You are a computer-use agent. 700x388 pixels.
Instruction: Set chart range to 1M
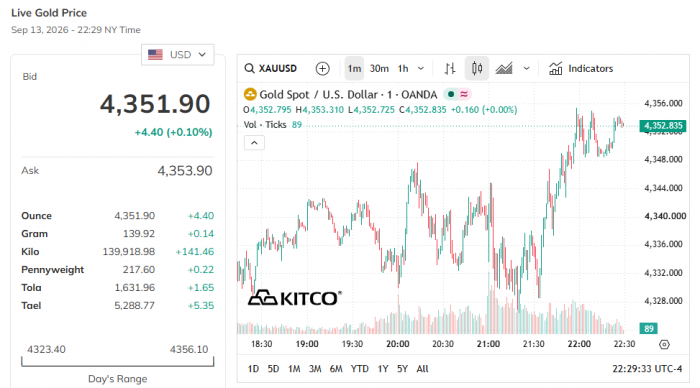click(294, 369)
